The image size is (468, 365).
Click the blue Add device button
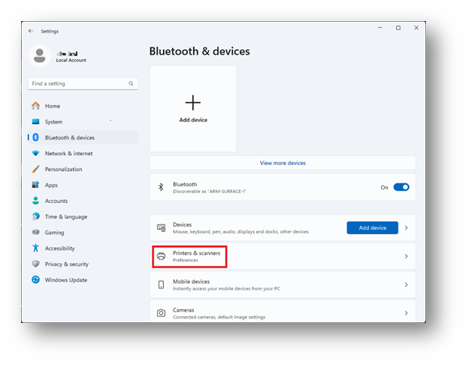point(372,228)
